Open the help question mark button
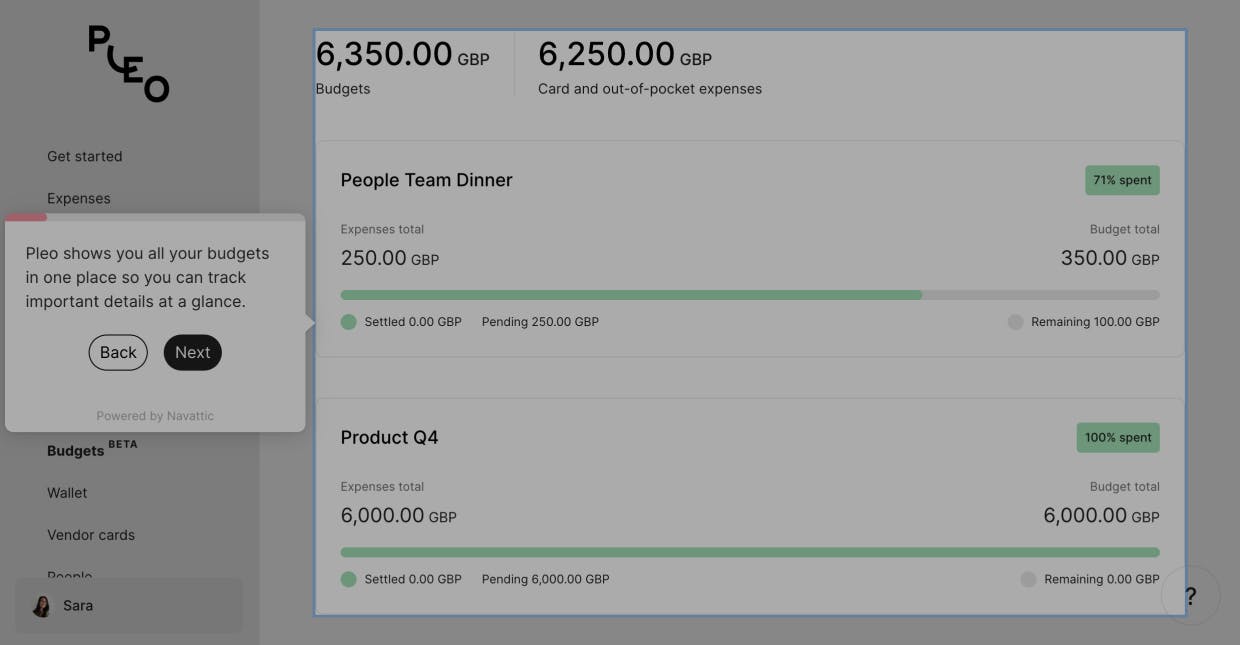Image resolution: width=1240 pixels, height=645 pixels. click(1190, 596)
